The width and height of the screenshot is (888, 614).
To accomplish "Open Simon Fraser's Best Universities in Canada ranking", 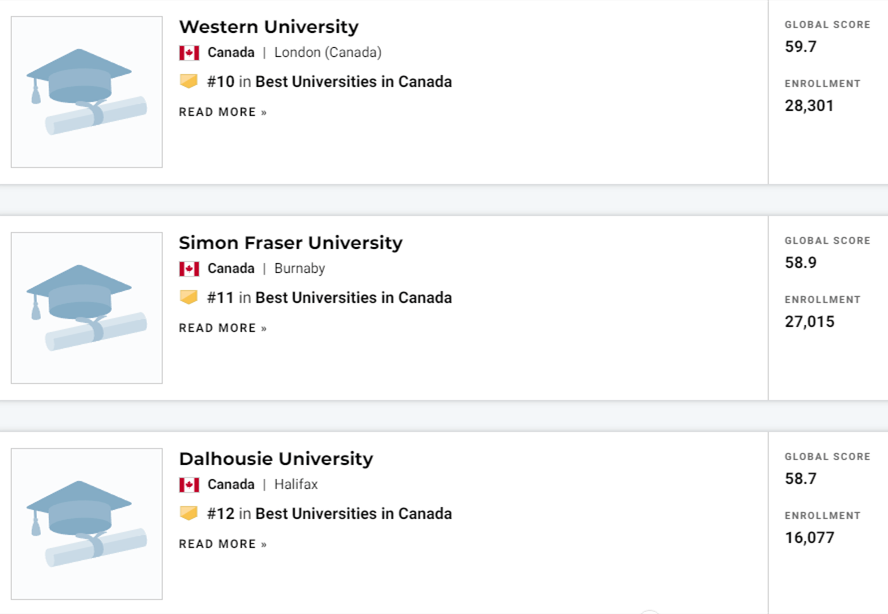I will [x=353, y=298].
